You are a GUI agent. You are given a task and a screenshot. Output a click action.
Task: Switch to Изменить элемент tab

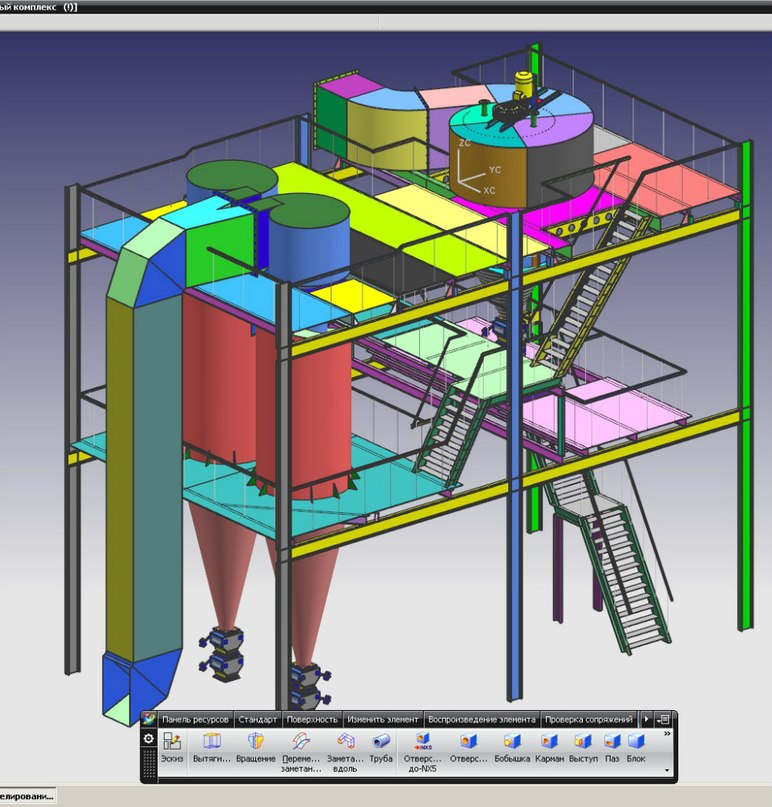pyautogui.click(x=382, y=720)
